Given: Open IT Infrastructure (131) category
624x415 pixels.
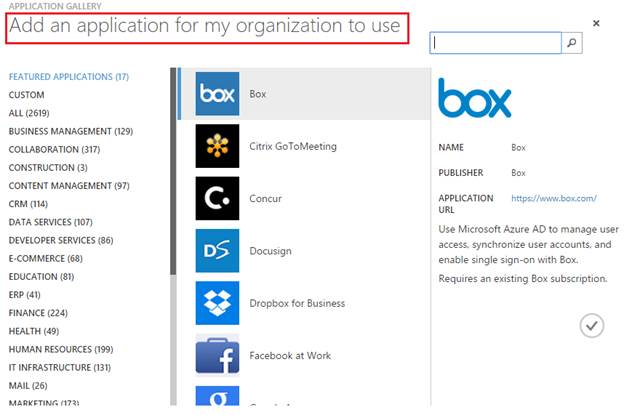Looking at the screenshot, I should point(60,367).
